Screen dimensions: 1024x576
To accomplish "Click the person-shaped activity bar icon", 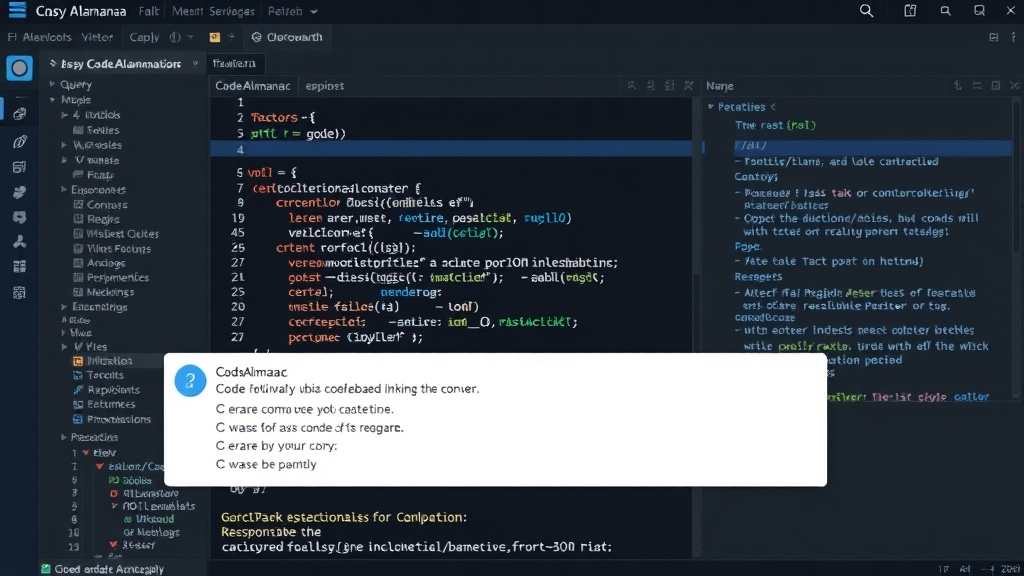I will 20,242.
